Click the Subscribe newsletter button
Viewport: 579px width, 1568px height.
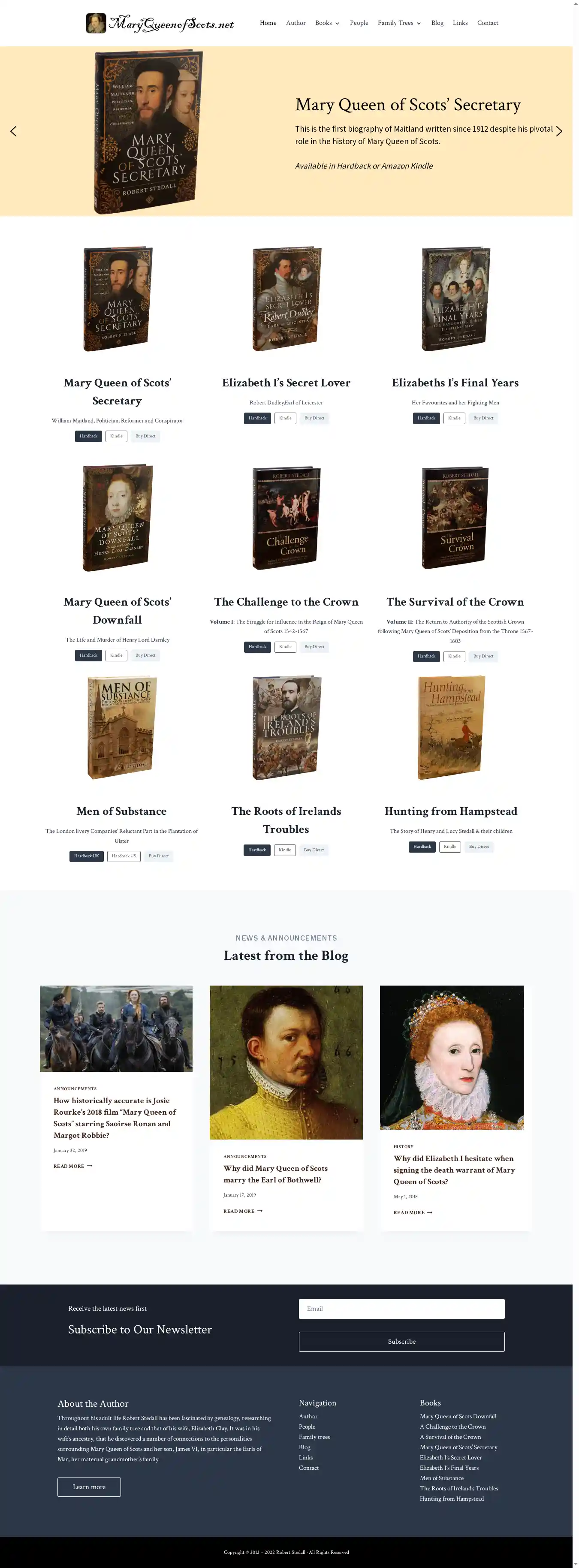(402, 1342)
